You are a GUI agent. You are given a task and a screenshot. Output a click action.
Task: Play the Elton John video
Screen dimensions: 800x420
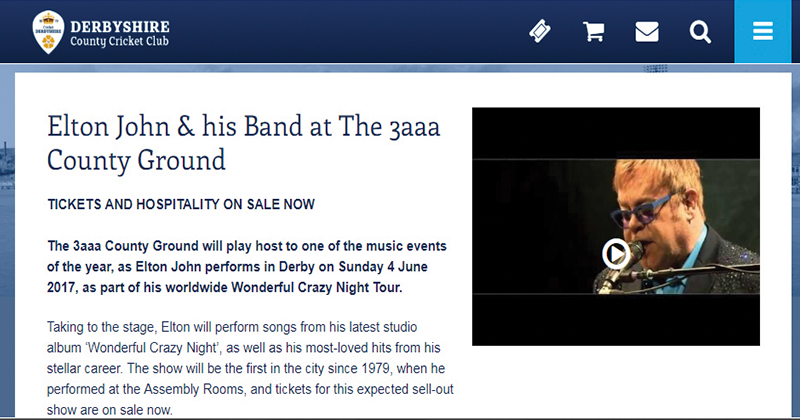(616, 254)
